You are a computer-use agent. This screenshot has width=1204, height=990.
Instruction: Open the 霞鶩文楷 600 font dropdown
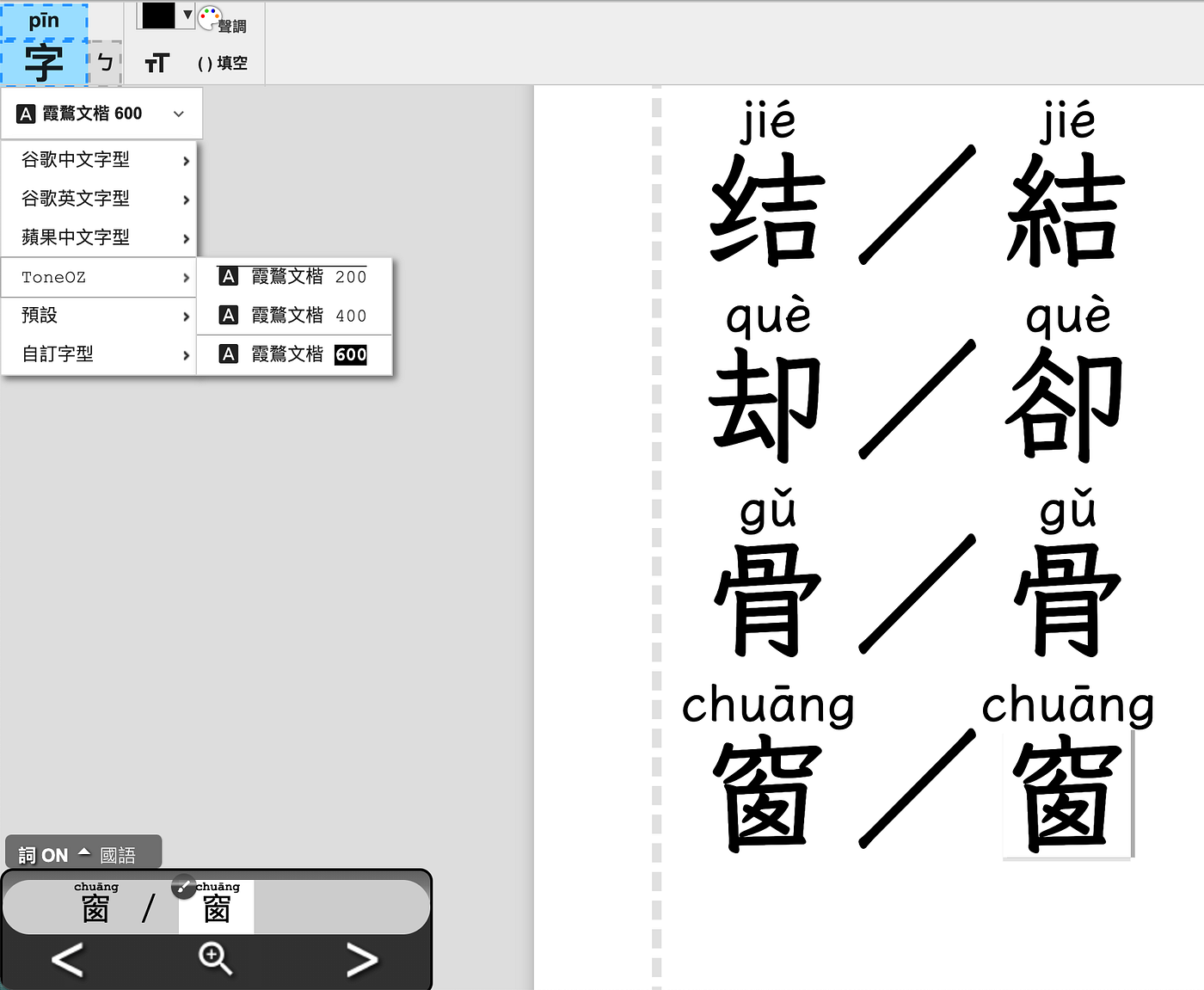101,114
